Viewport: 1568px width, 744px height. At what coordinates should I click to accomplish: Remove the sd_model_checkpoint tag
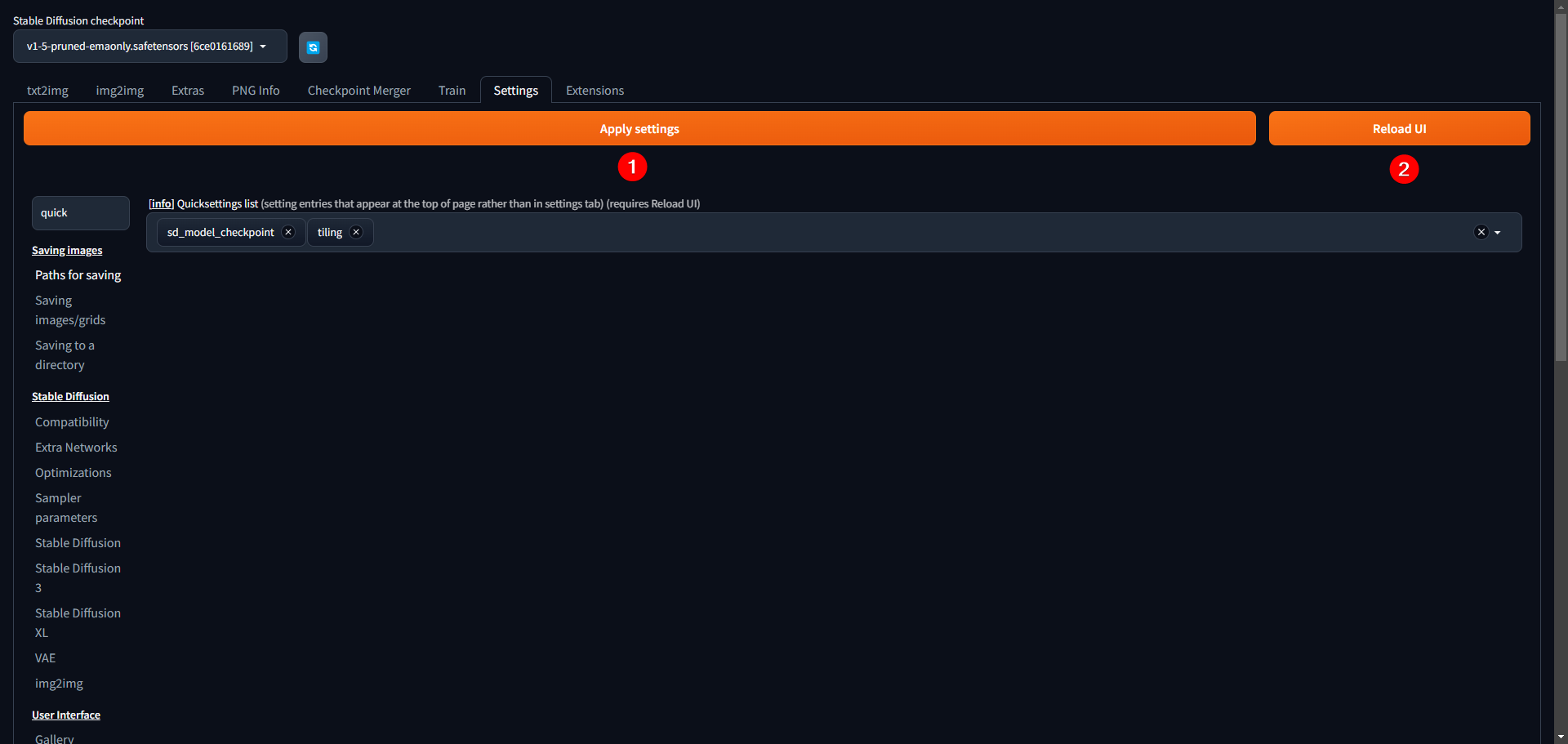[x=288, y=232]
